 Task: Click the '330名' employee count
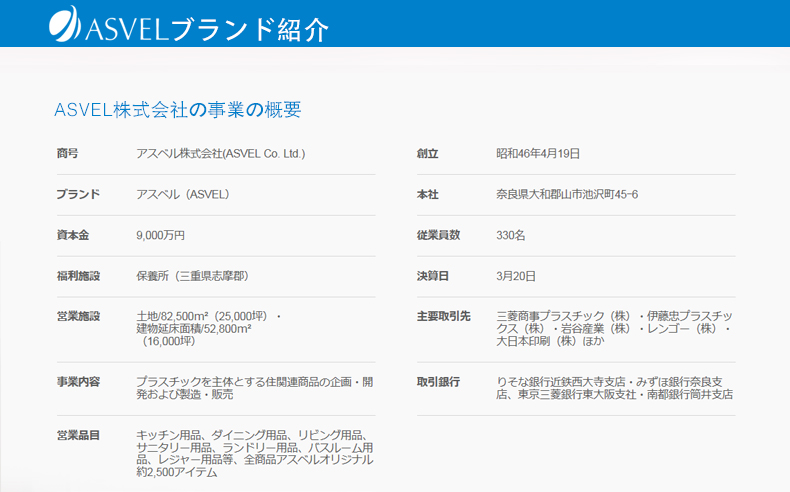(510, 235)
